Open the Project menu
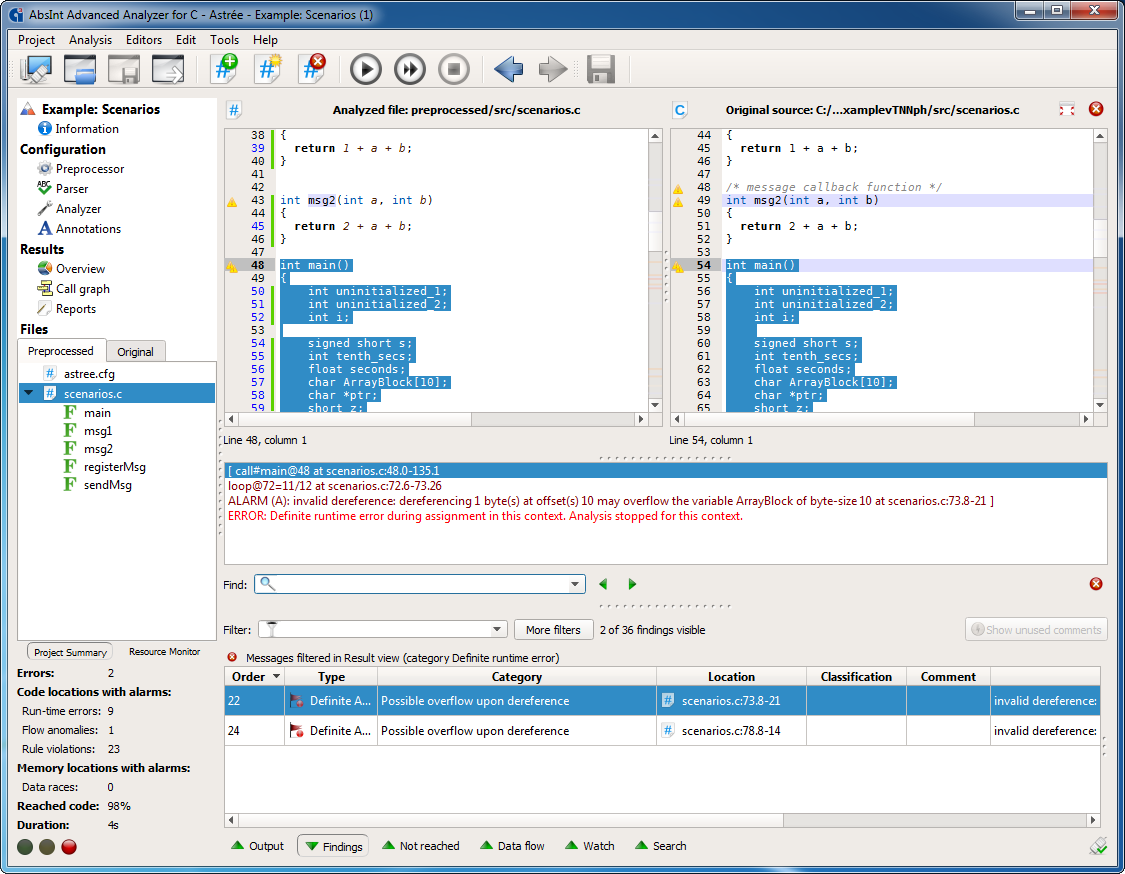Screen dimensions: 1125x874 [36, 40]
